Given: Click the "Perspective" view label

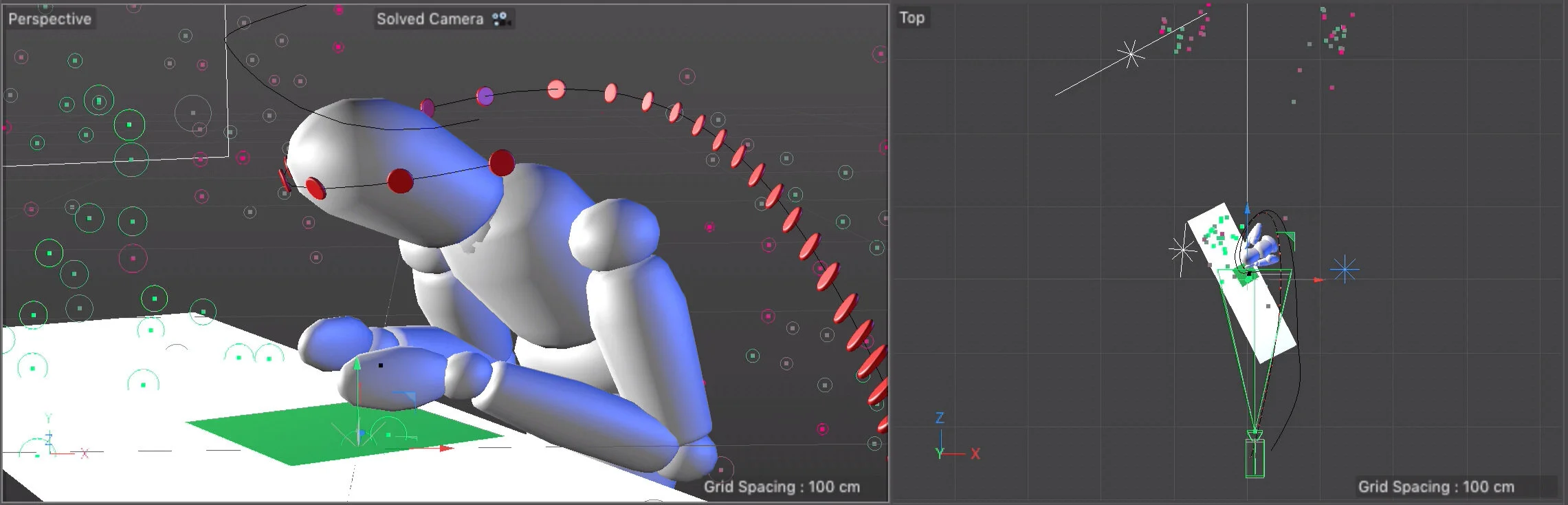Looking at the screenshot, I should tap(49, 19).
